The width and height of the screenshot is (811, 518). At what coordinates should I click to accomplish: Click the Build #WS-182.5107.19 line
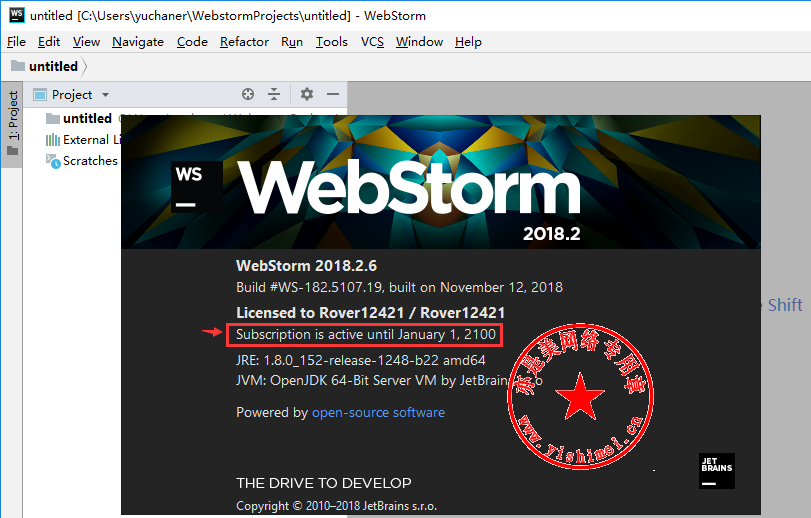[399, 287]
